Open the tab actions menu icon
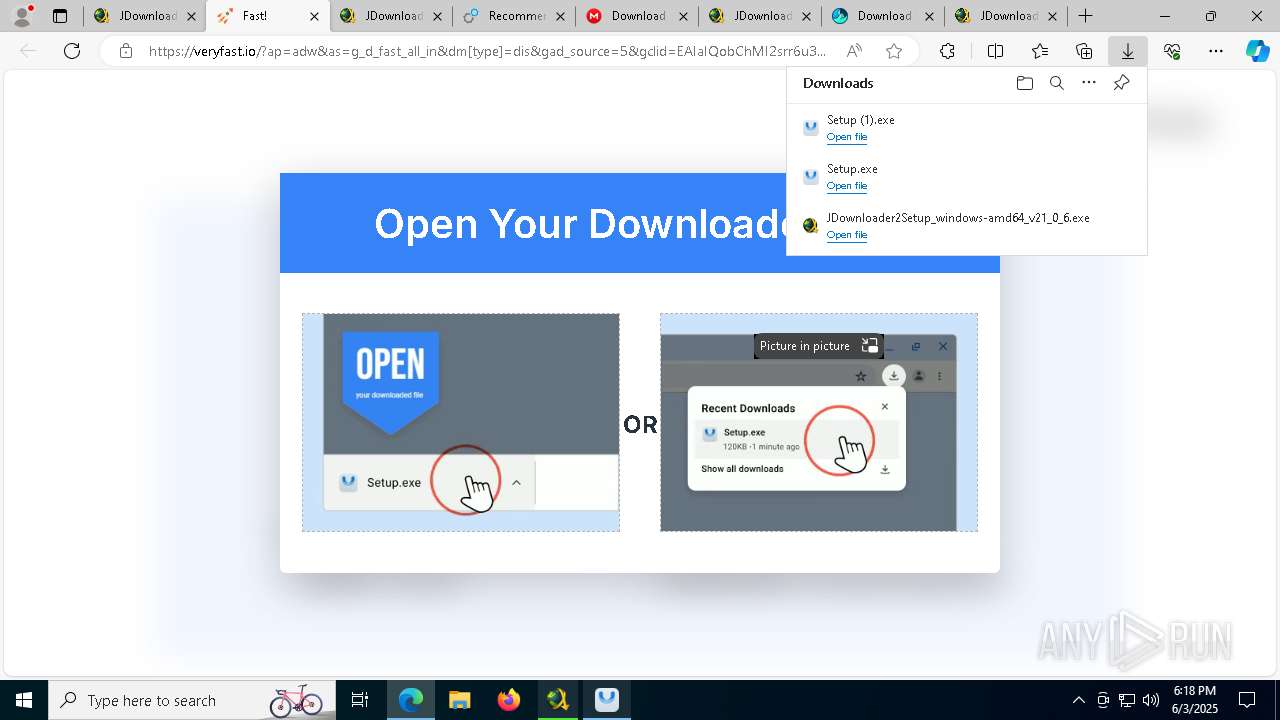Image resolution: width=1280 pixels, height=720 pixels. pyautogui.click(x=60, y=16)
